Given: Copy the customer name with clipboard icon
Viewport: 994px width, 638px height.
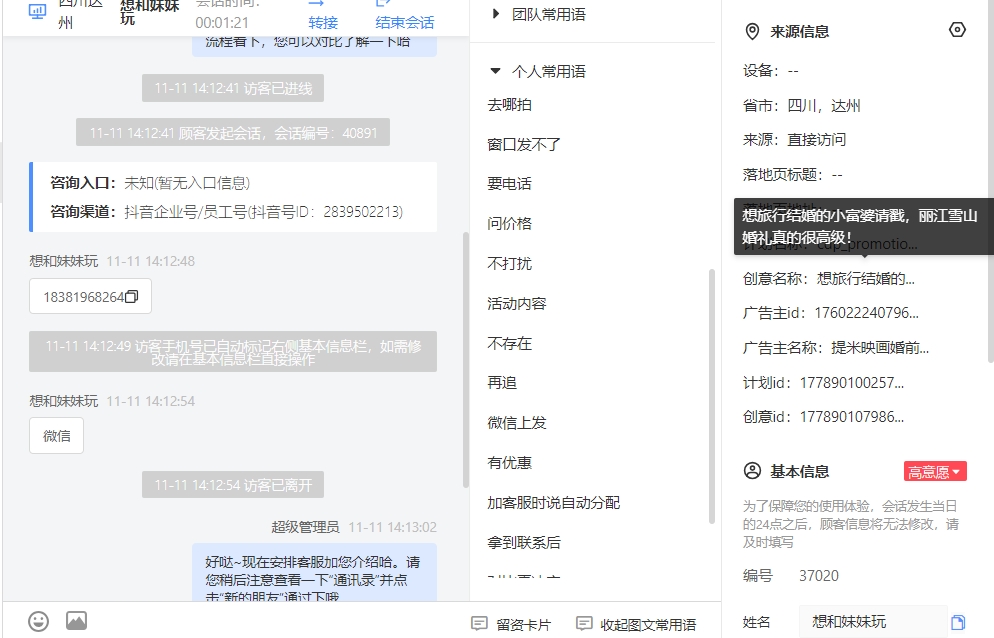Looking at the screenshot, I should (958, 622).
